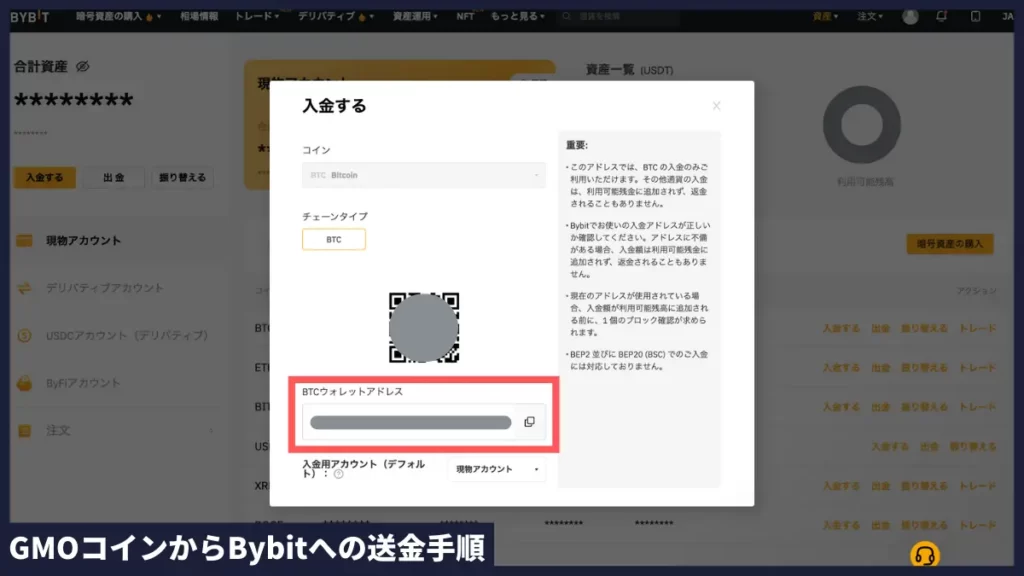1024x576 pixels.
Task: Click the mobile app download icon
Action: point(975,16)
